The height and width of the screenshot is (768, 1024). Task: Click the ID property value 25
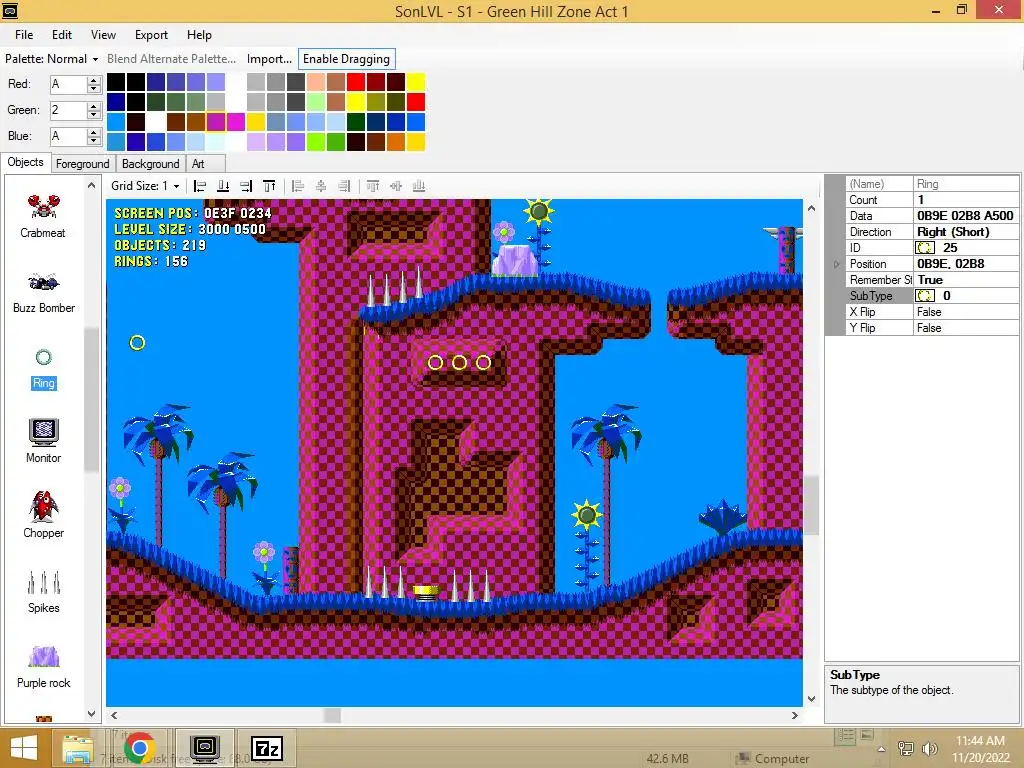click(966, 248)
